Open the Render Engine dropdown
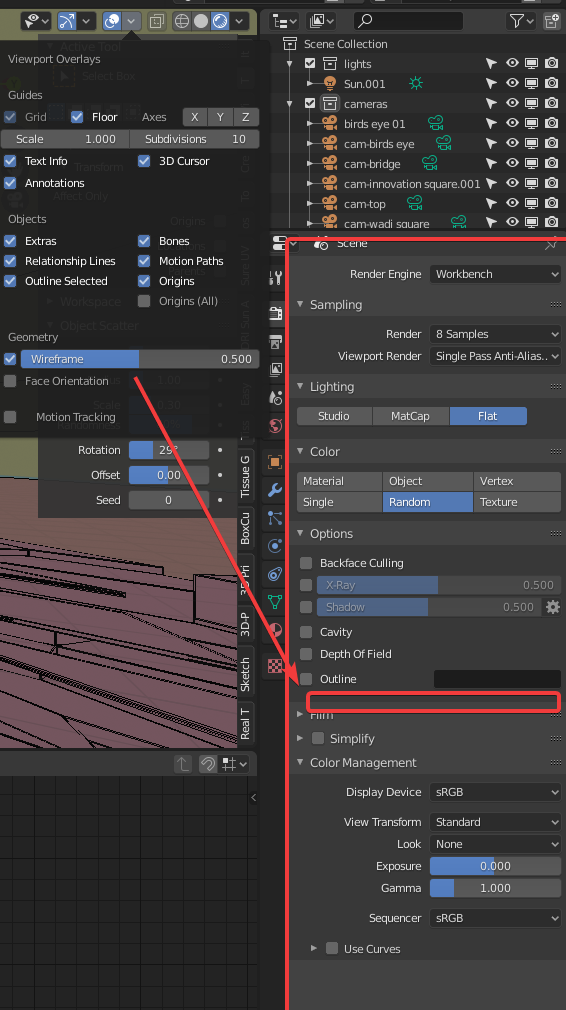The width and height of the screenshot is (566, 1010). point(495,274)
